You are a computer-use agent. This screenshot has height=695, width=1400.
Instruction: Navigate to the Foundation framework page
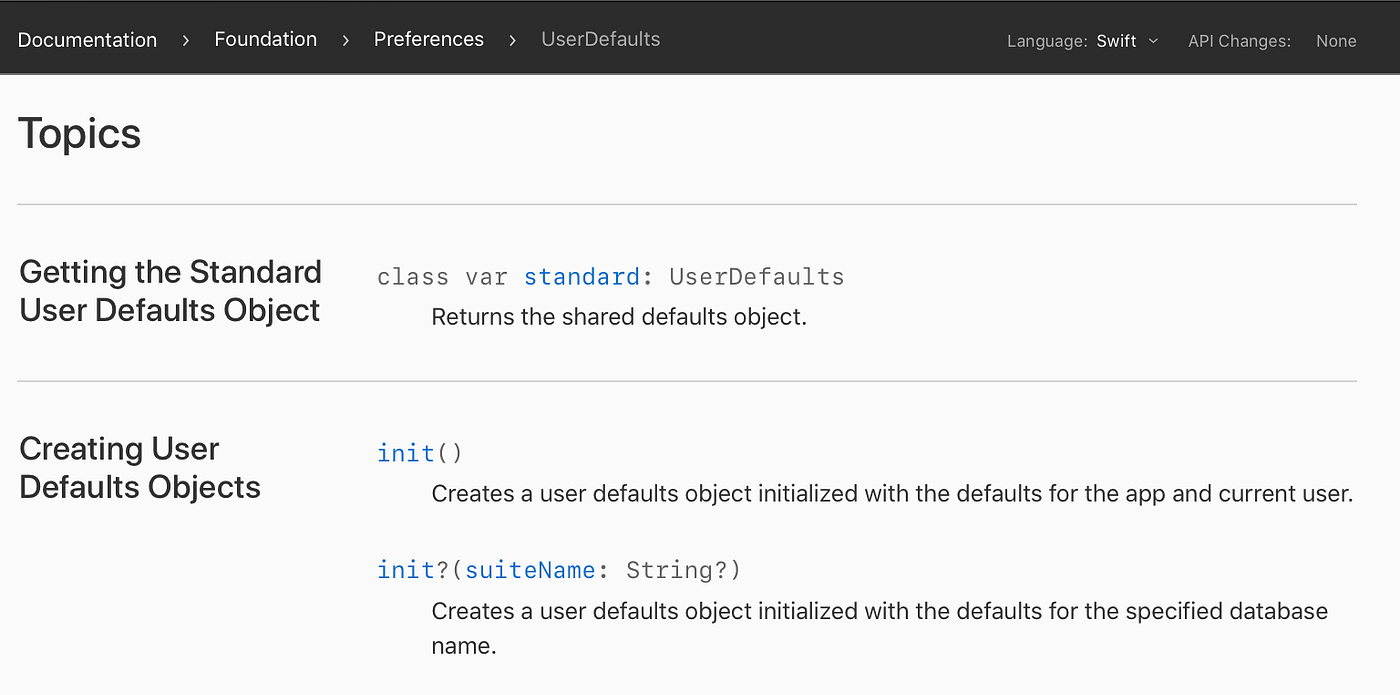click(265, 39)
